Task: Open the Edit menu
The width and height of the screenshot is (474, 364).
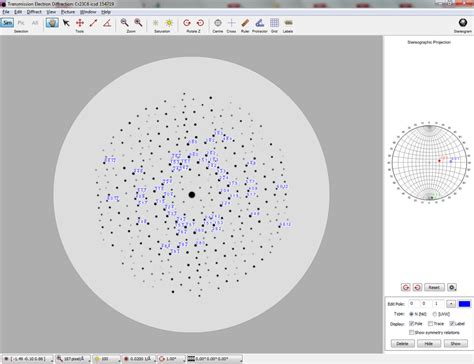Action: [18, 12]
